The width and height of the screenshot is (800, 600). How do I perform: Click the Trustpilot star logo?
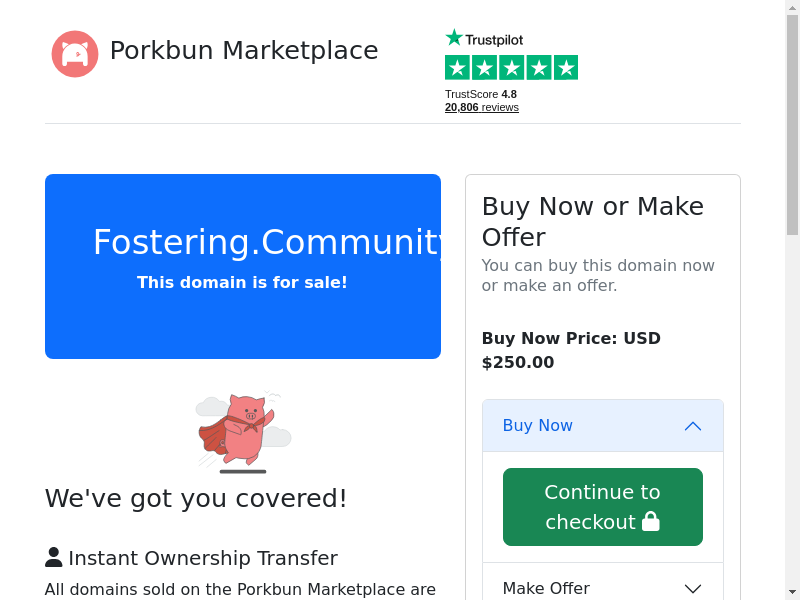point(484,38)
